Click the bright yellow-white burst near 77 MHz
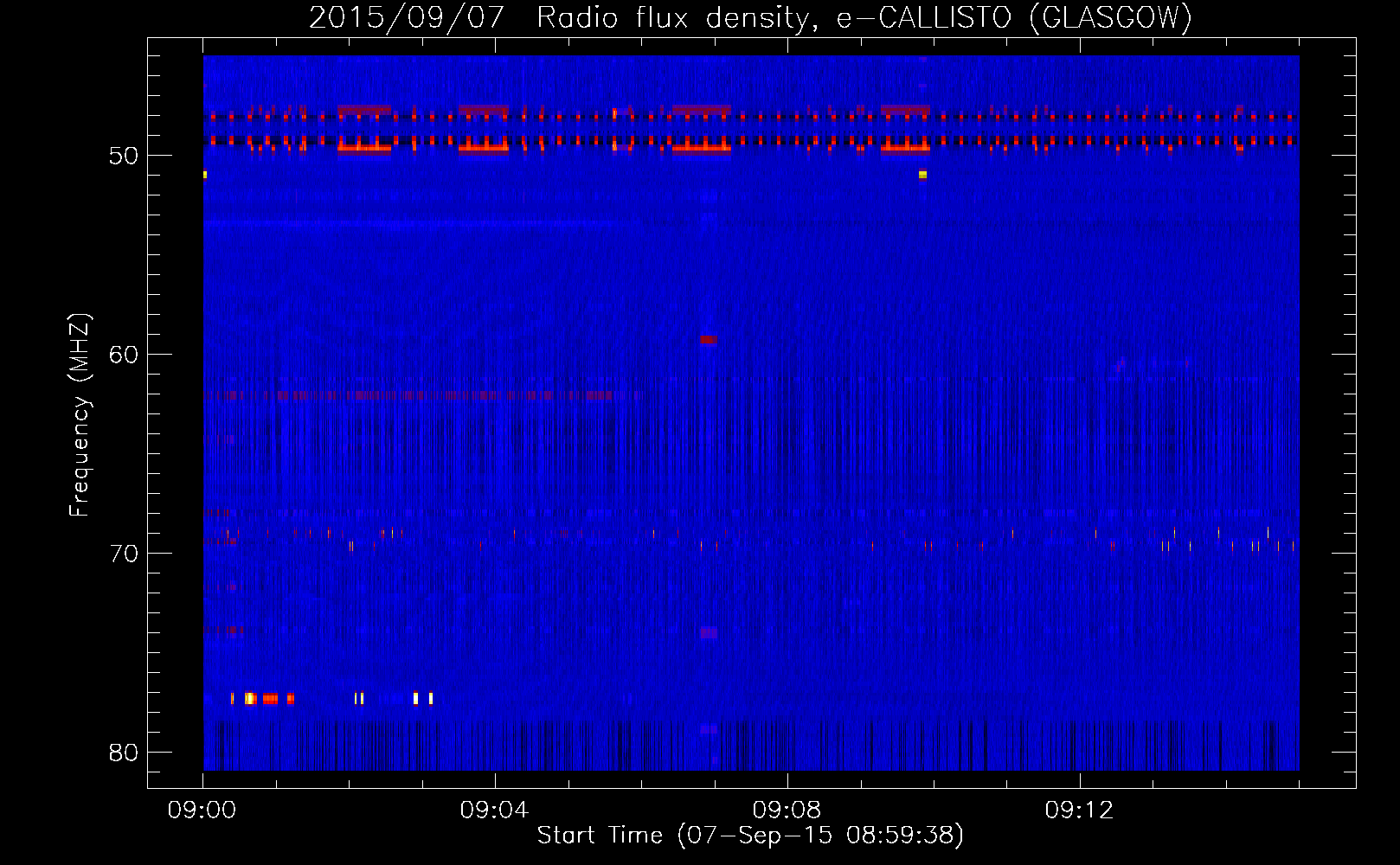The image size is (1400, 865). [250, 698]
